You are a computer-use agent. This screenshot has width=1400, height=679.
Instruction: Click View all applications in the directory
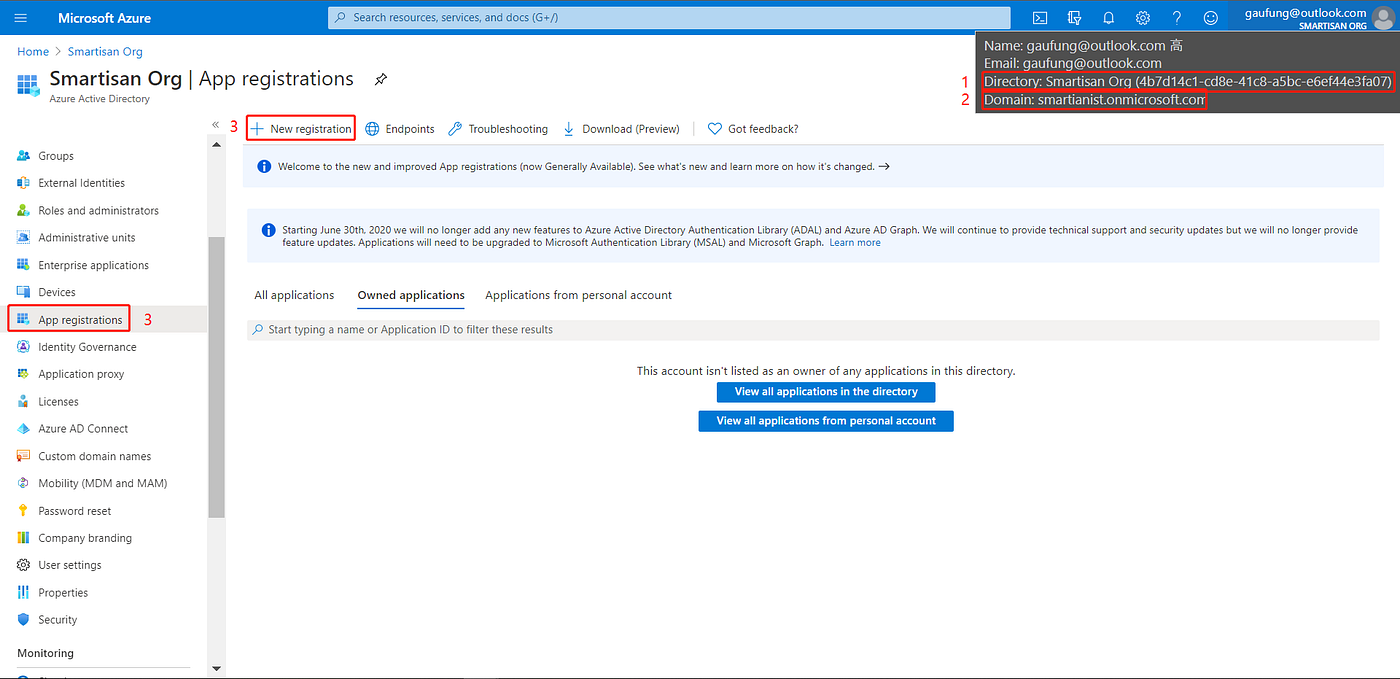(826, 392)
